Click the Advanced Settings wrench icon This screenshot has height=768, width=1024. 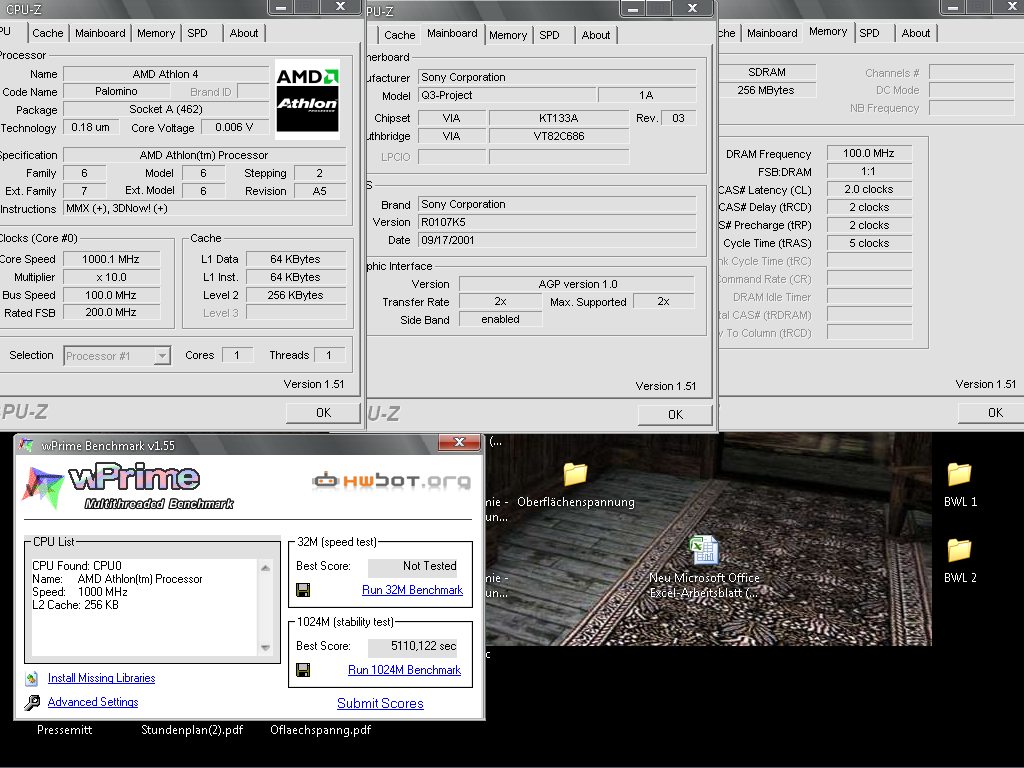pyautogui.click(x=31, y=703)
